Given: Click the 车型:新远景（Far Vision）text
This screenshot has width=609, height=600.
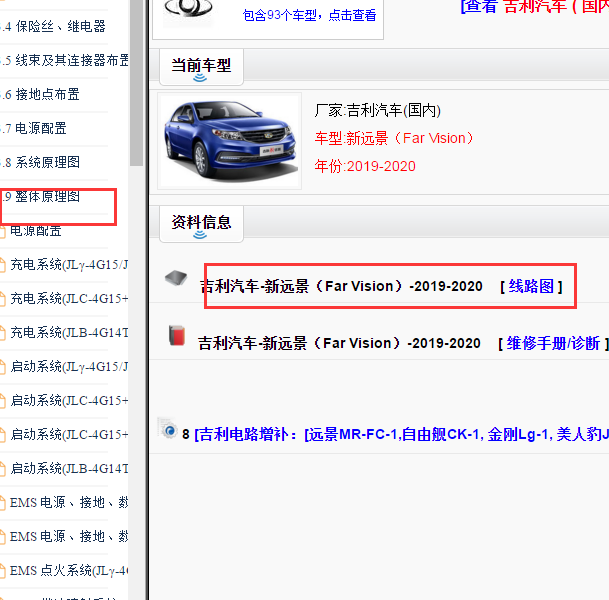Looking at the screenshot, I should [394, 138].
